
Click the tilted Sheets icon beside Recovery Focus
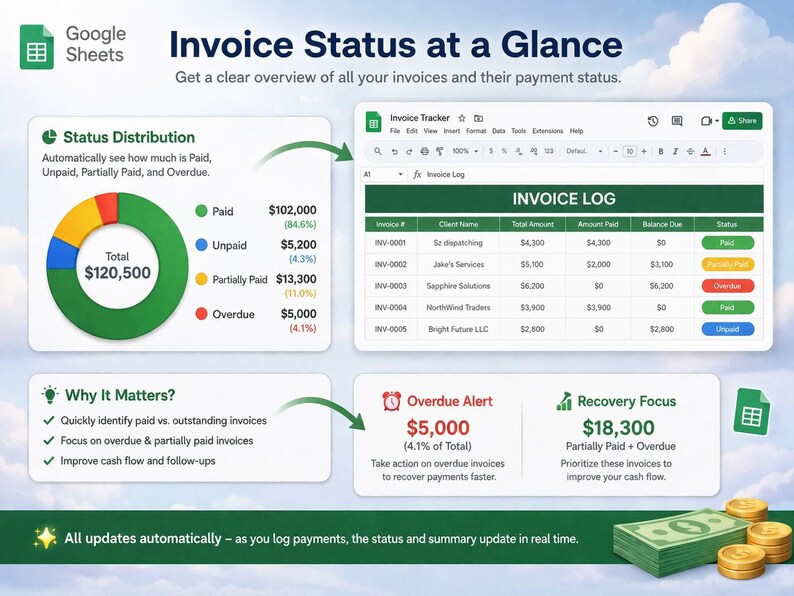[751, 412]
